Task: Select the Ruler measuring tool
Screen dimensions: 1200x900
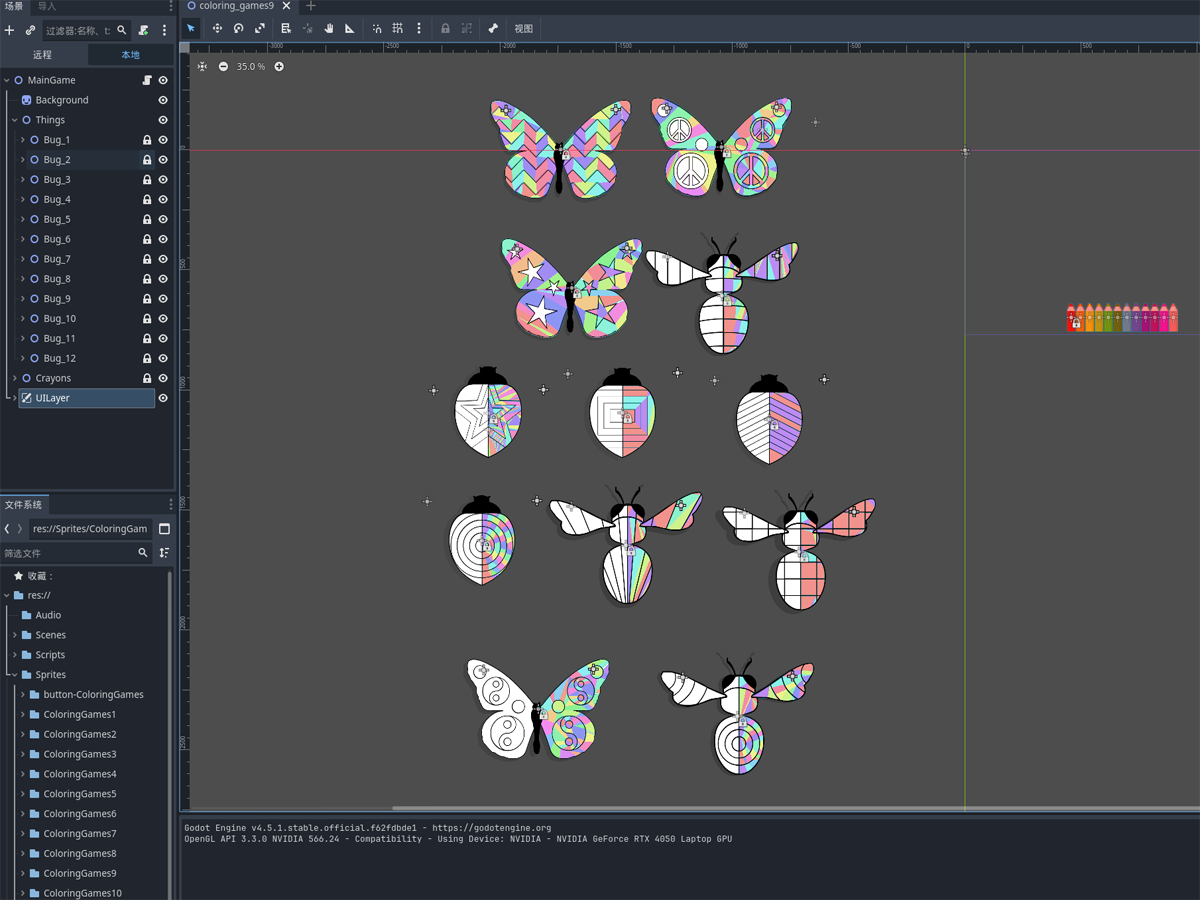Action: tap(350, 29)
